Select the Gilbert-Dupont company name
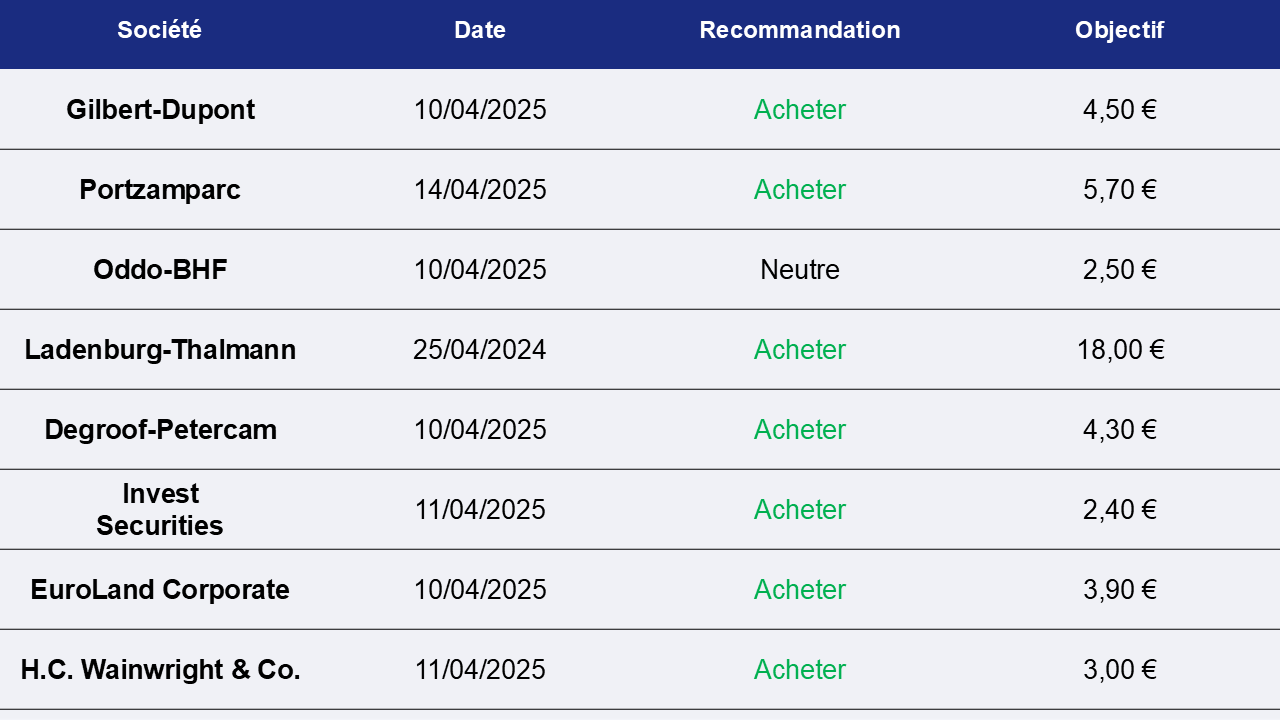The width and height of the screenshot is (1280, 720). coord(160,110)
